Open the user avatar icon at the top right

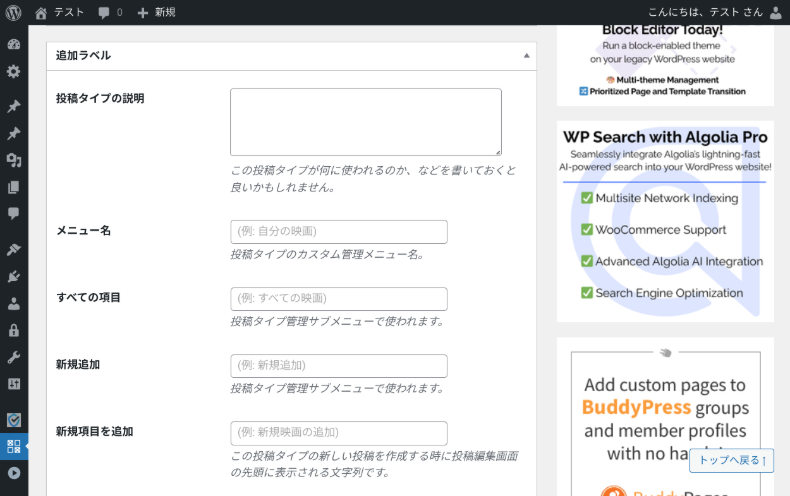[776, 13]
